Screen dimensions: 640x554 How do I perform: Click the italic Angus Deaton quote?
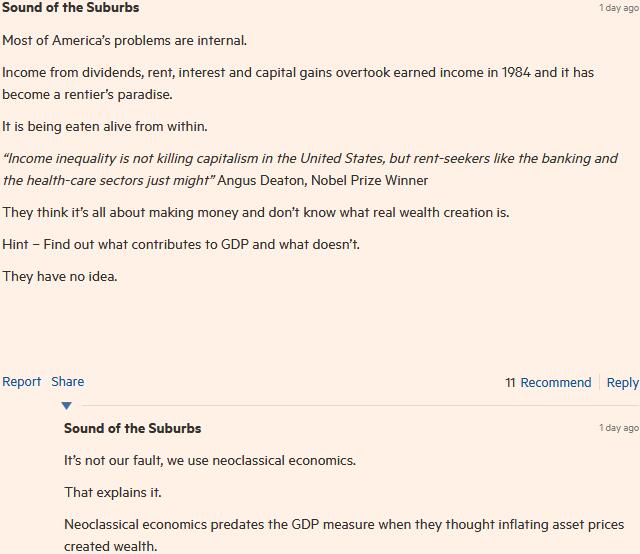310,169
